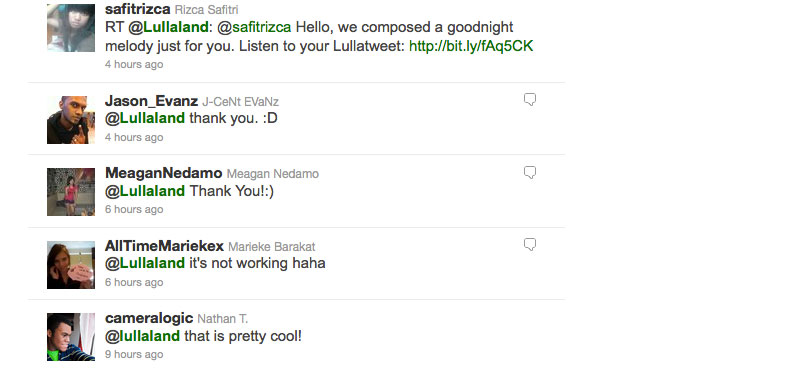This screenshot has width=800, height=368.
Task: Click the speech bubble icon on MeaganNedamo's tweet
Action: (530, 173)
